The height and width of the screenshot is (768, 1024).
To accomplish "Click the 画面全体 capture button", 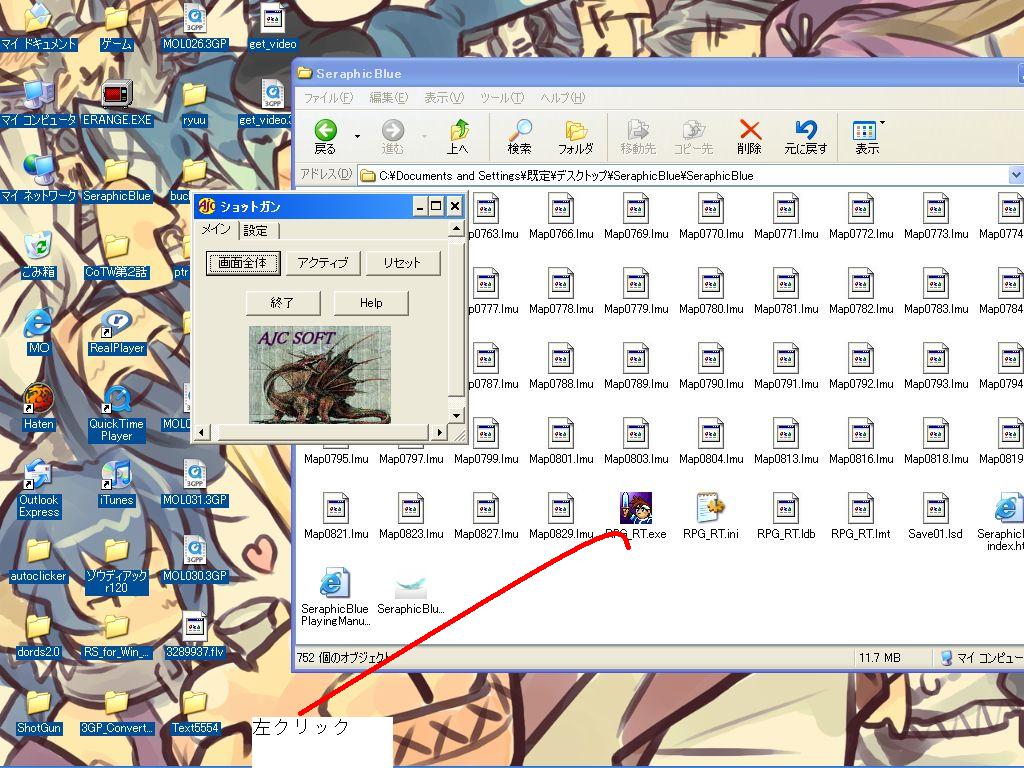I will [x=243, y=263].
